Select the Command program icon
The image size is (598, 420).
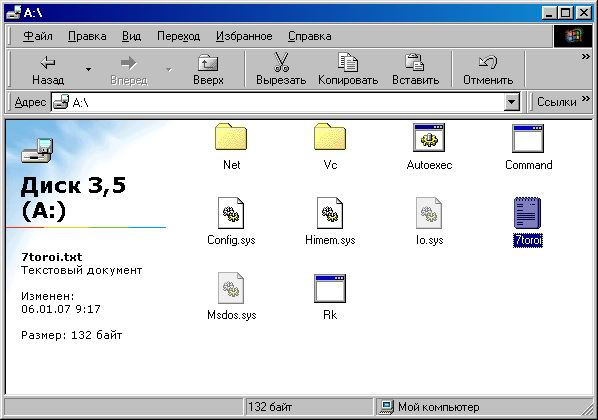[x=528, y=138]
